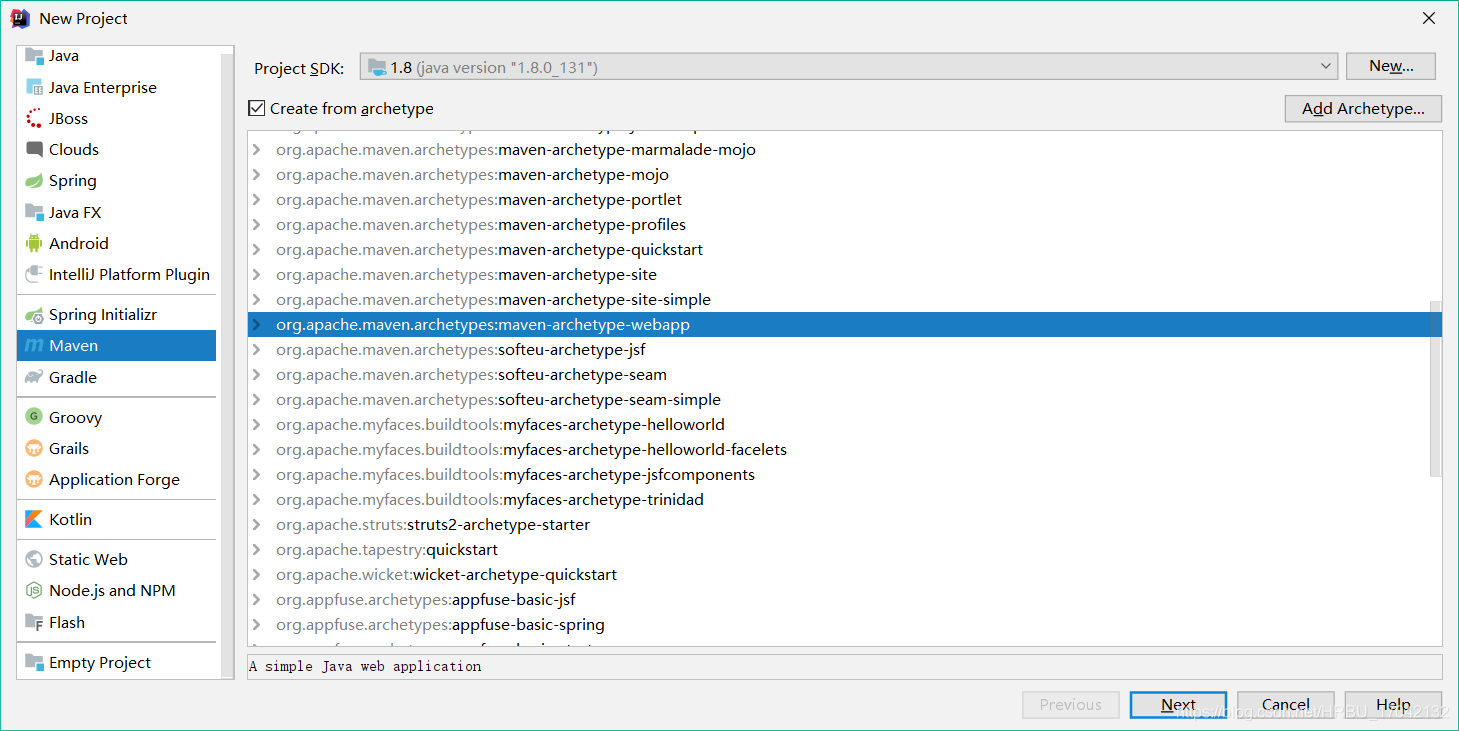
Task: Expand maven-archetype-quickstart node
Action: [257, 250]
